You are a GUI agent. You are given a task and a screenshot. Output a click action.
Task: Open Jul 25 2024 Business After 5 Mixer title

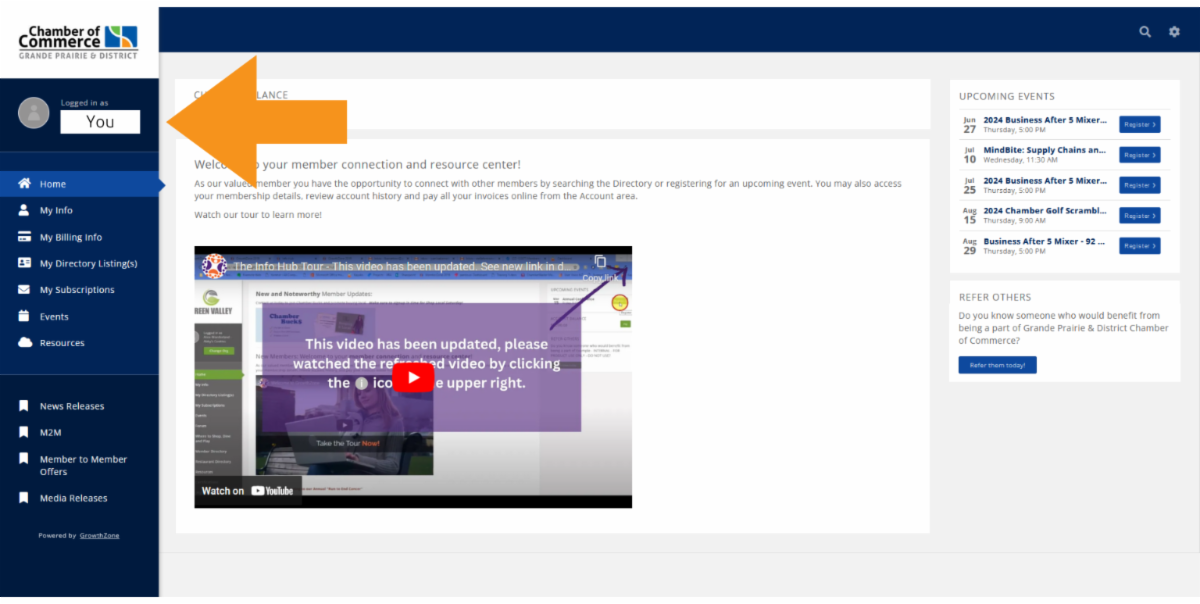pos(1045,181)
